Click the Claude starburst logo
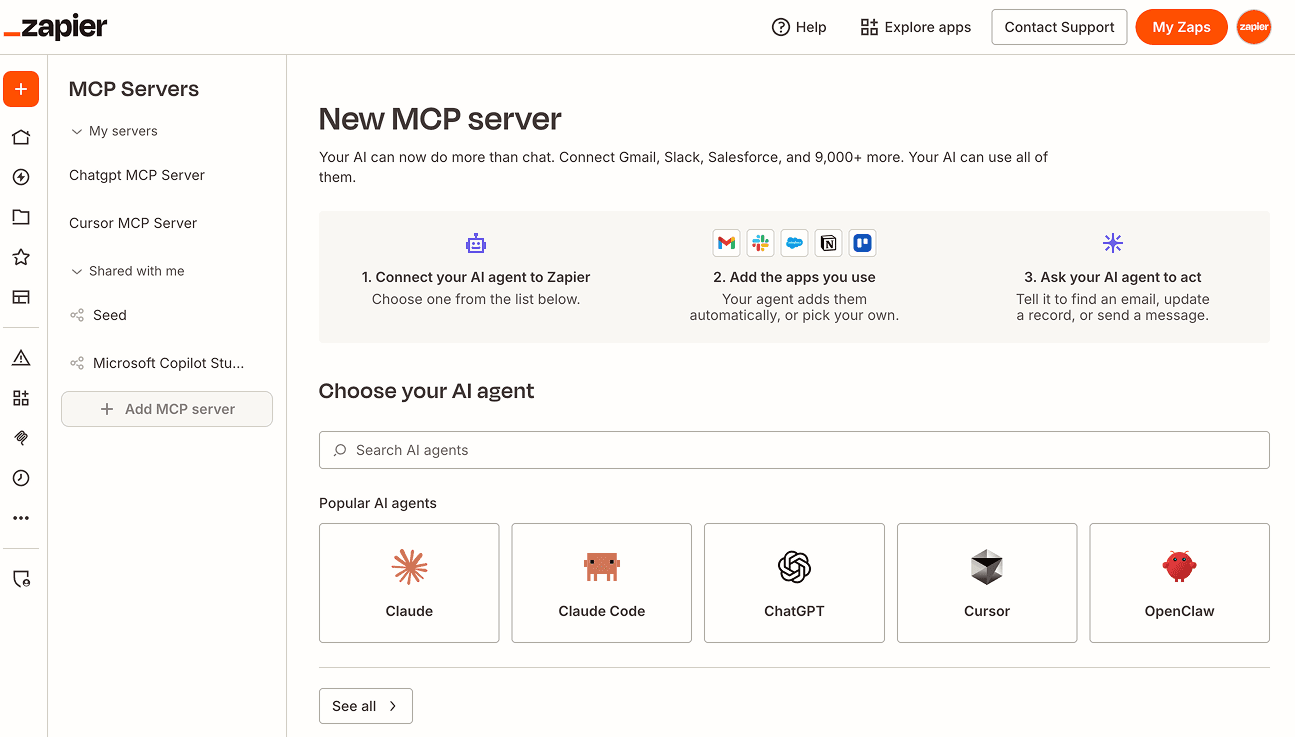The image size is (1295, 737). [x=409, y=567]
